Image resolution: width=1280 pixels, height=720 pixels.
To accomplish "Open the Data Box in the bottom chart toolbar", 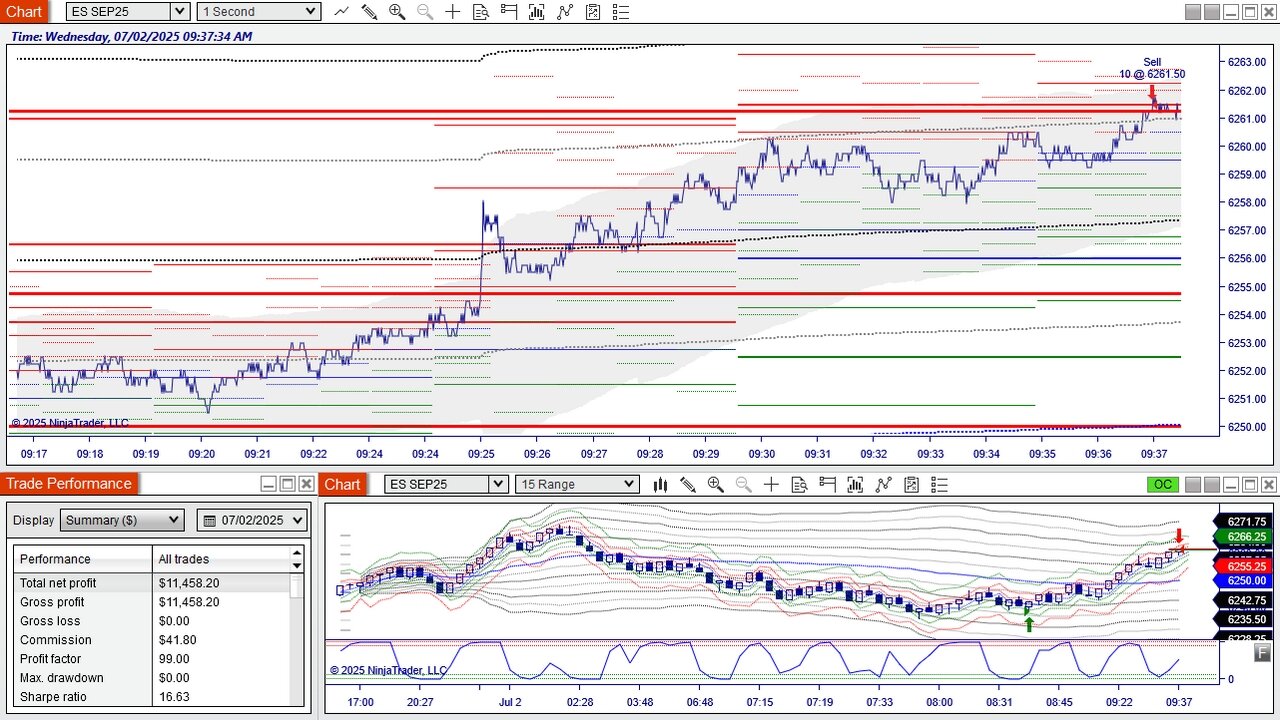I will pos(799,484).
